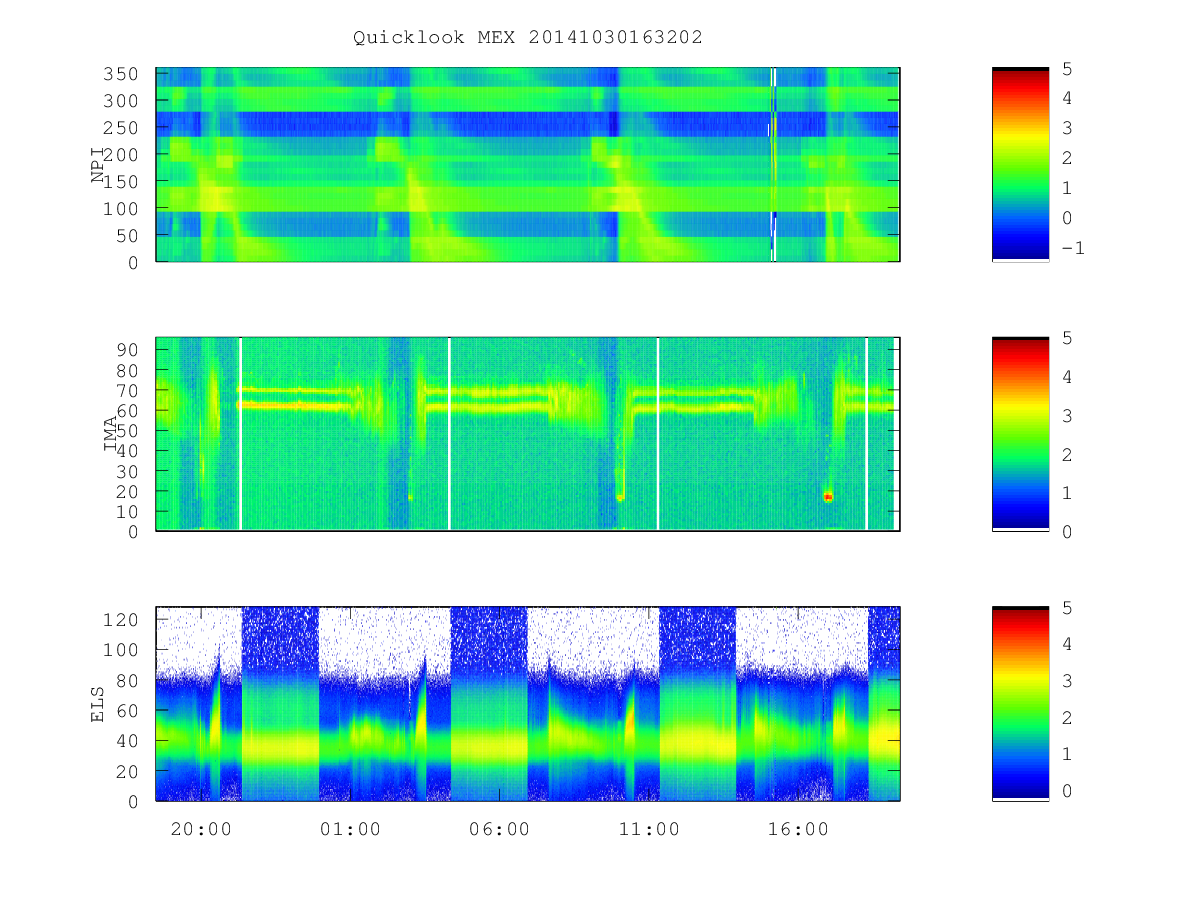The image size is (1200, 900).
Task: Click the 5 label on the IMA colorbar
Action: pyautogui.click(x=1067, y=337)
